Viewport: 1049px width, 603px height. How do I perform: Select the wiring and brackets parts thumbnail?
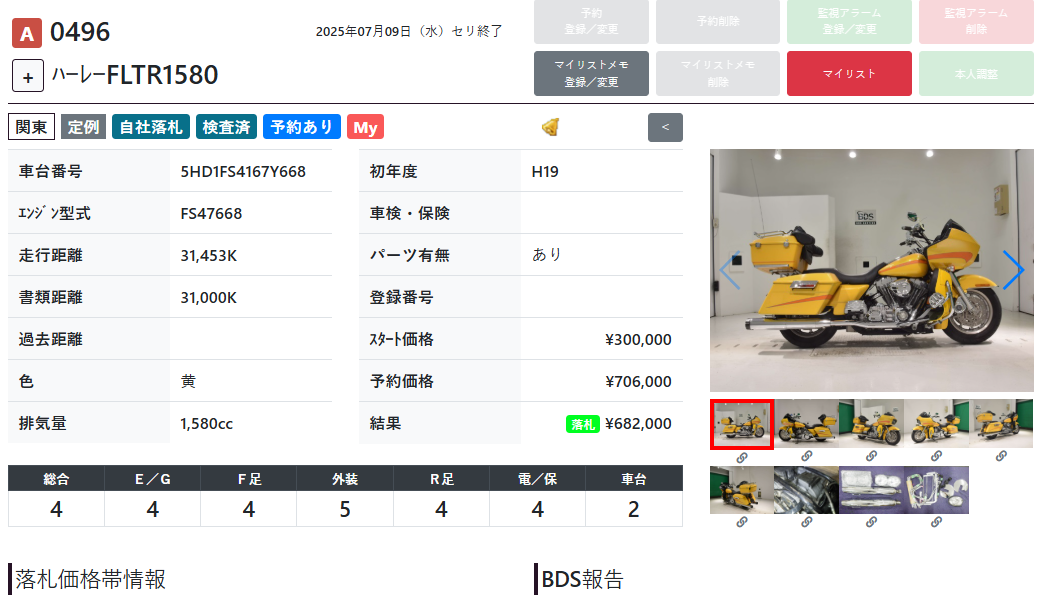tap(936, 490)
